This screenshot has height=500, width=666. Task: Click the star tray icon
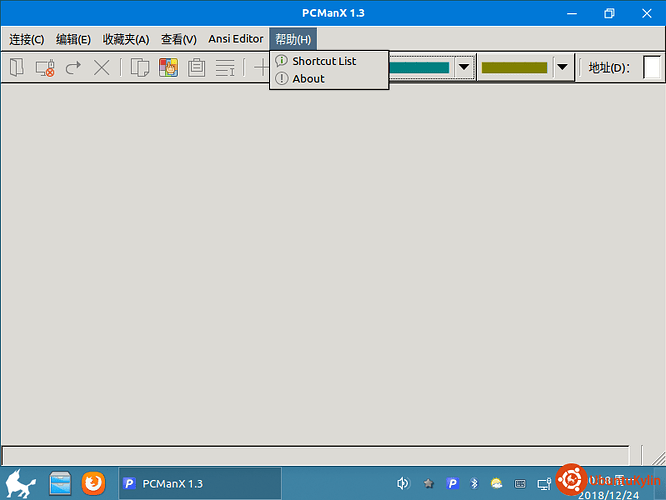[x=429, y=483]
